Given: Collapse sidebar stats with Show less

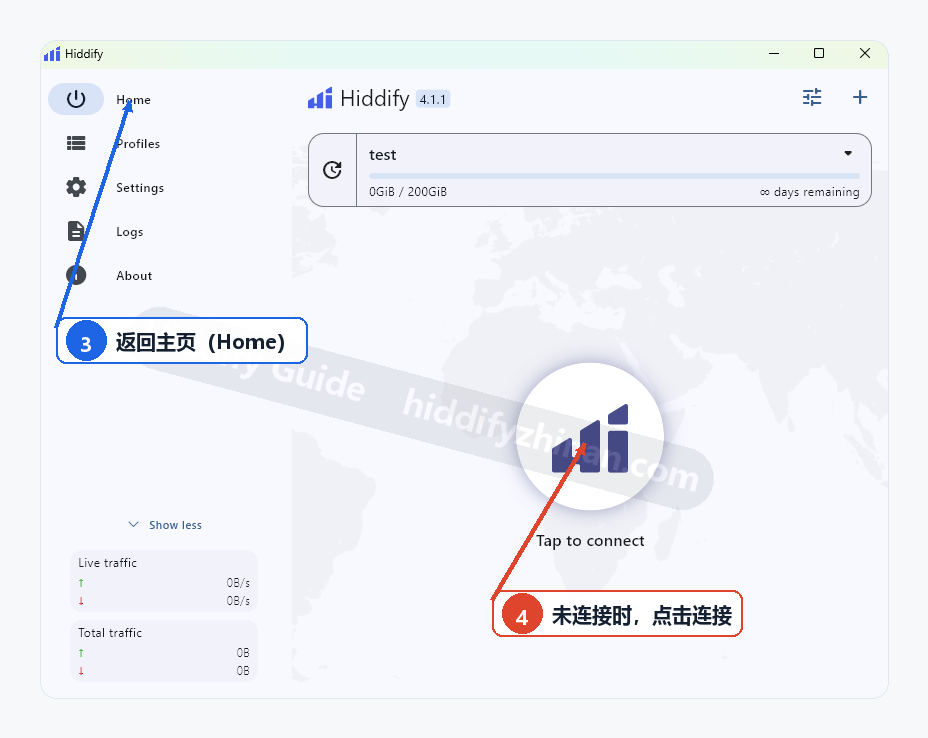Looking at the screenshot, I should tap(165, 525).
